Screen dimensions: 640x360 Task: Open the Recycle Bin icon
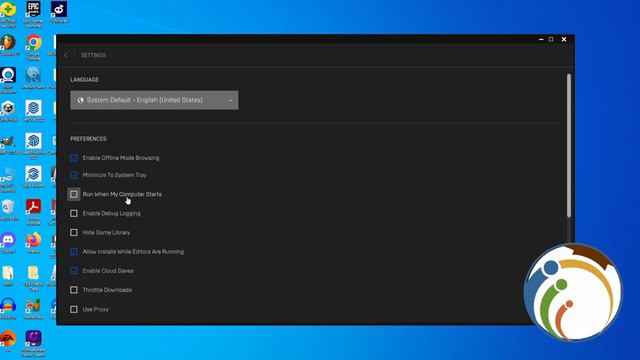[x=8, y=210]
